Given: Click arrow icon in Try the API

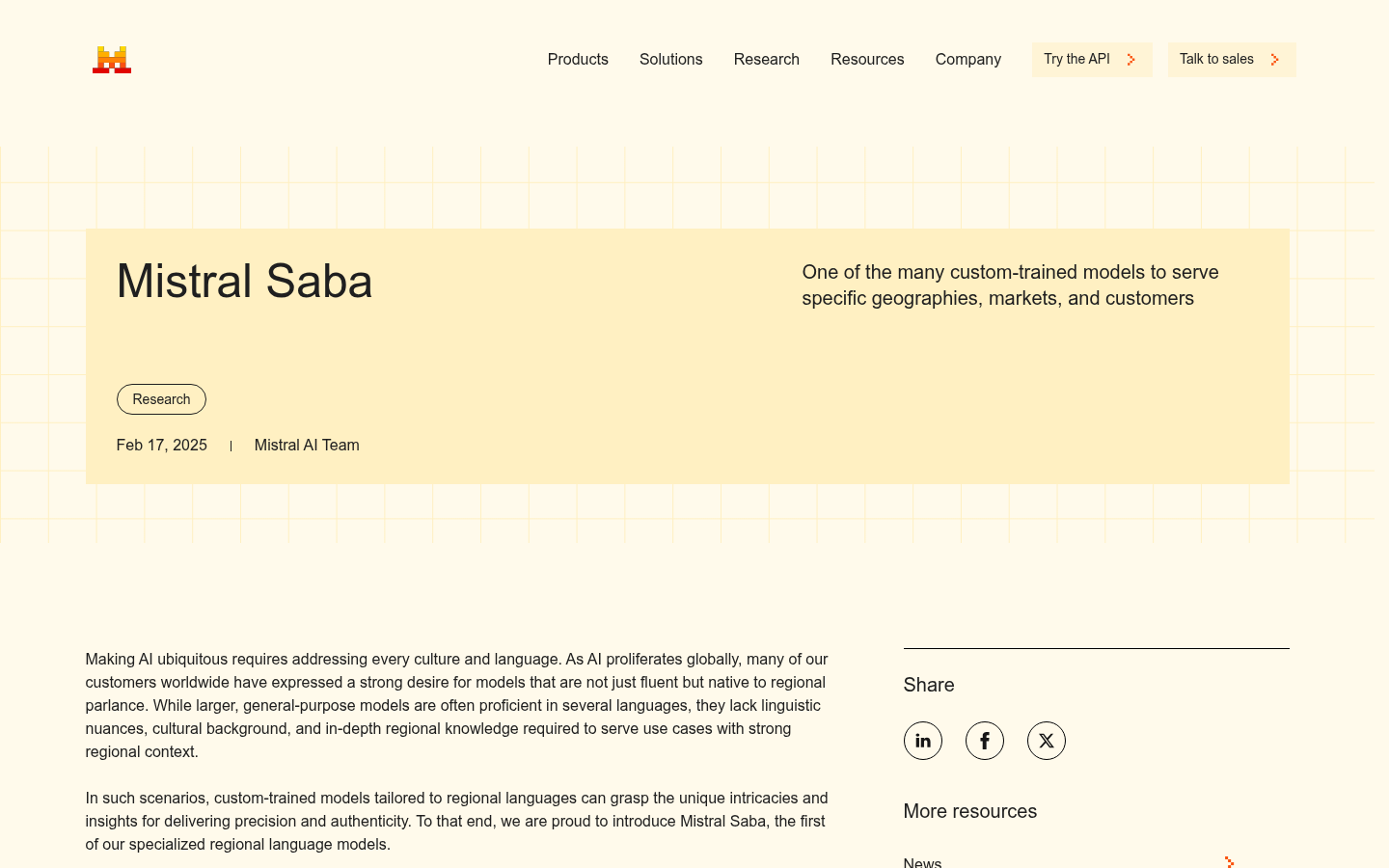Looking at the screenshot, I should [x=1131, y=60].
